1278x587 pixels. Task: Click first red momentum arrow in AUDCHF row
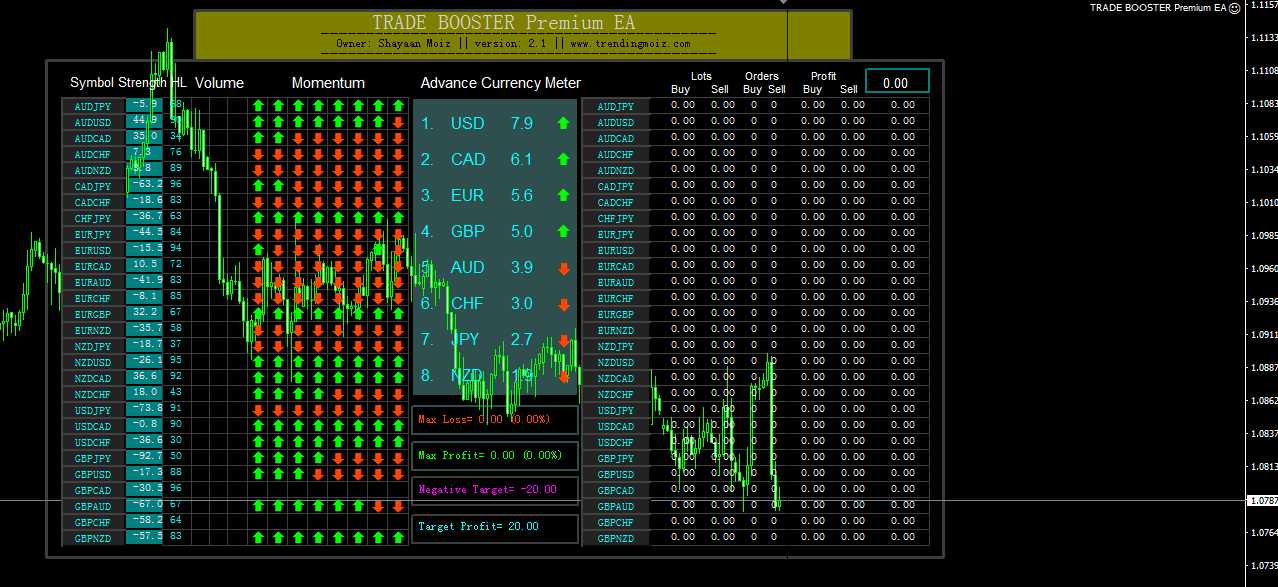coord(258,154)
